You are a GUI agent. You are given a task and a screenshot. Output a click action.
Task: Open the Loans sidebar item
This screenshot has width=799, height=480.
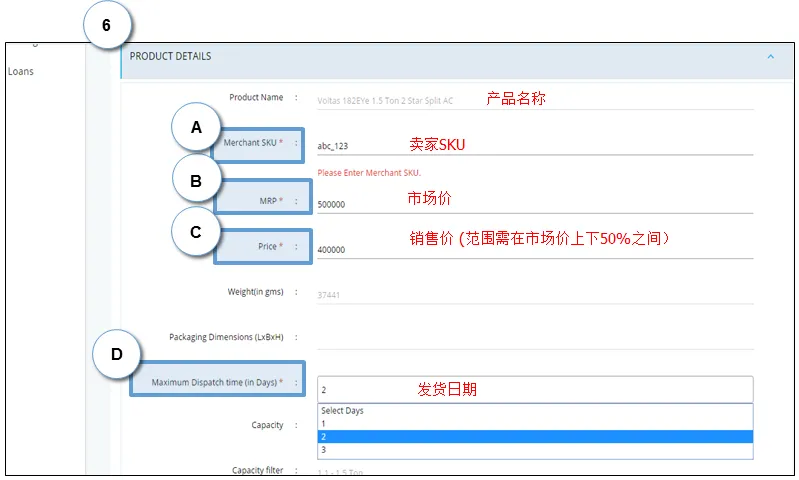coord(20,71)
